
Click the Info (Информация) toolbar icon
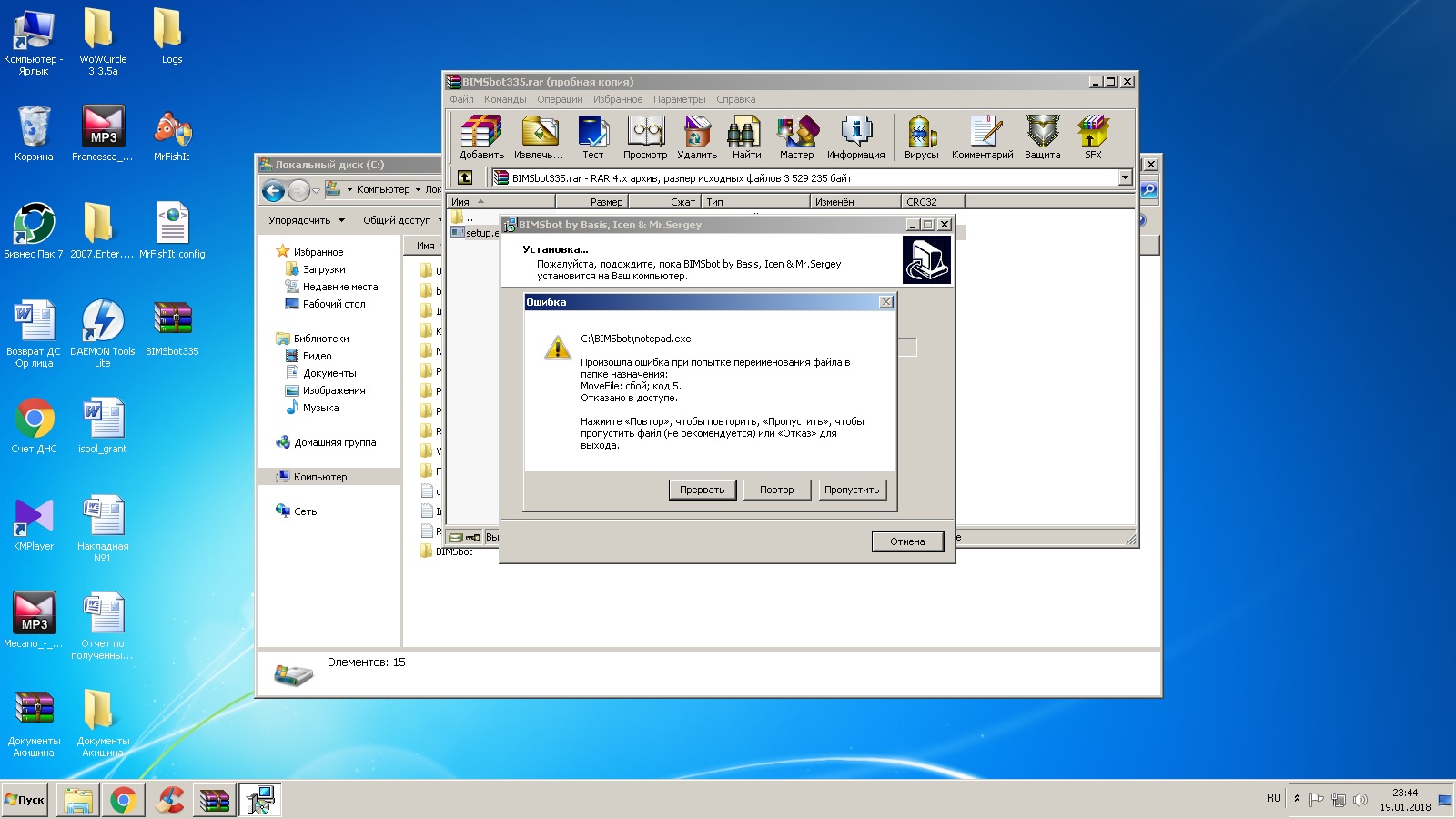855,137
